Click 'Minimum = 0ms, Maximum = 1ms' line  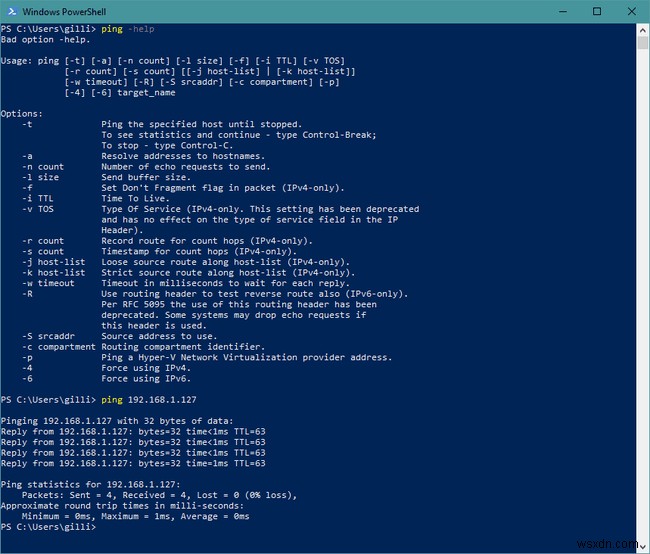pos(136,516)
